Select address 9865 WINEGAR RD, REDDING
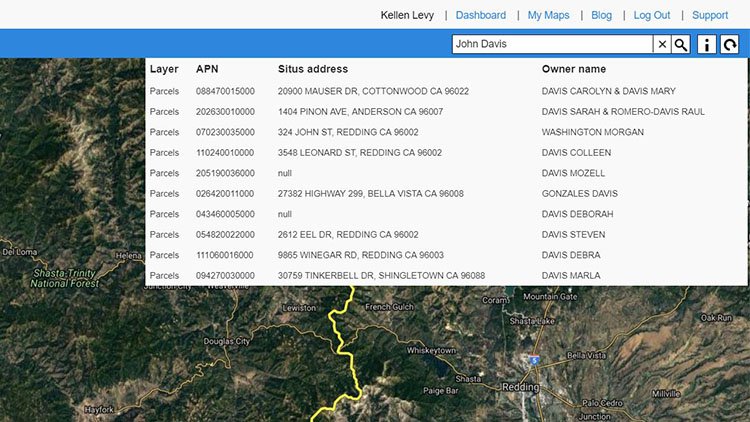 point(361,255)
